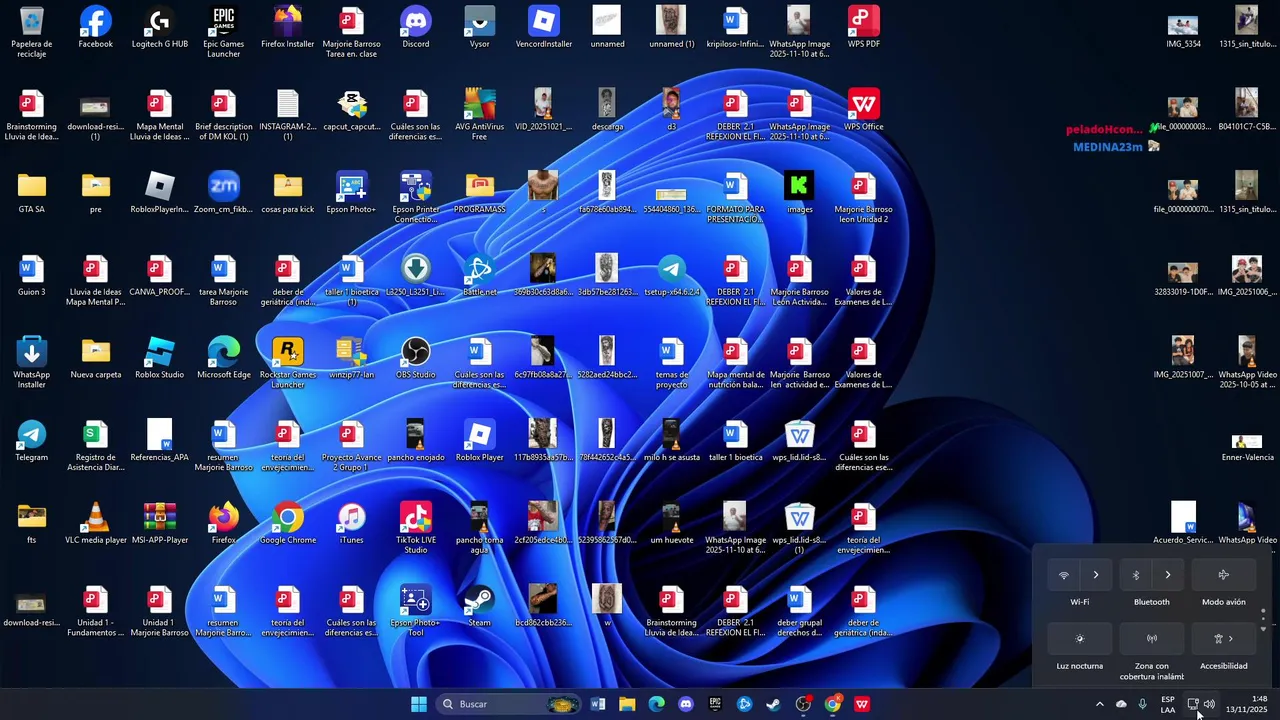Turn on Luz nocturna
This screenshot has height=720, width=1280.
(x=1080, y=638)
